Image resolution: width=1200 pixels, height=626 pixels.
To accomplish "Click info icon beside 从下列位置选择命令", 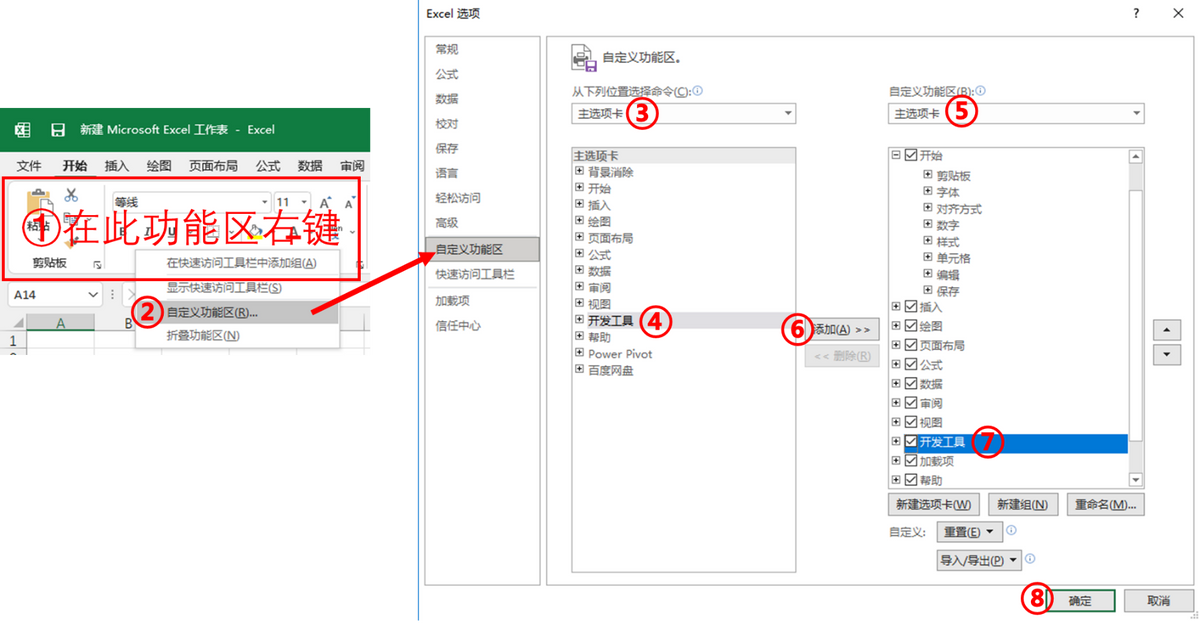I will click(x=697, y=90).
